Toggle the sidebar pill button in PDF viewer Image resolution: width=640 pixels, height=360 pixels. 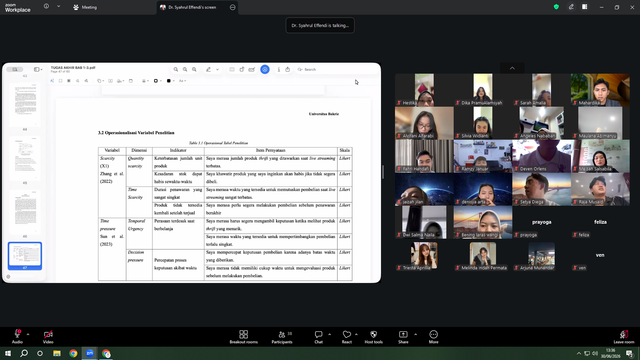[x=15, y=69]
